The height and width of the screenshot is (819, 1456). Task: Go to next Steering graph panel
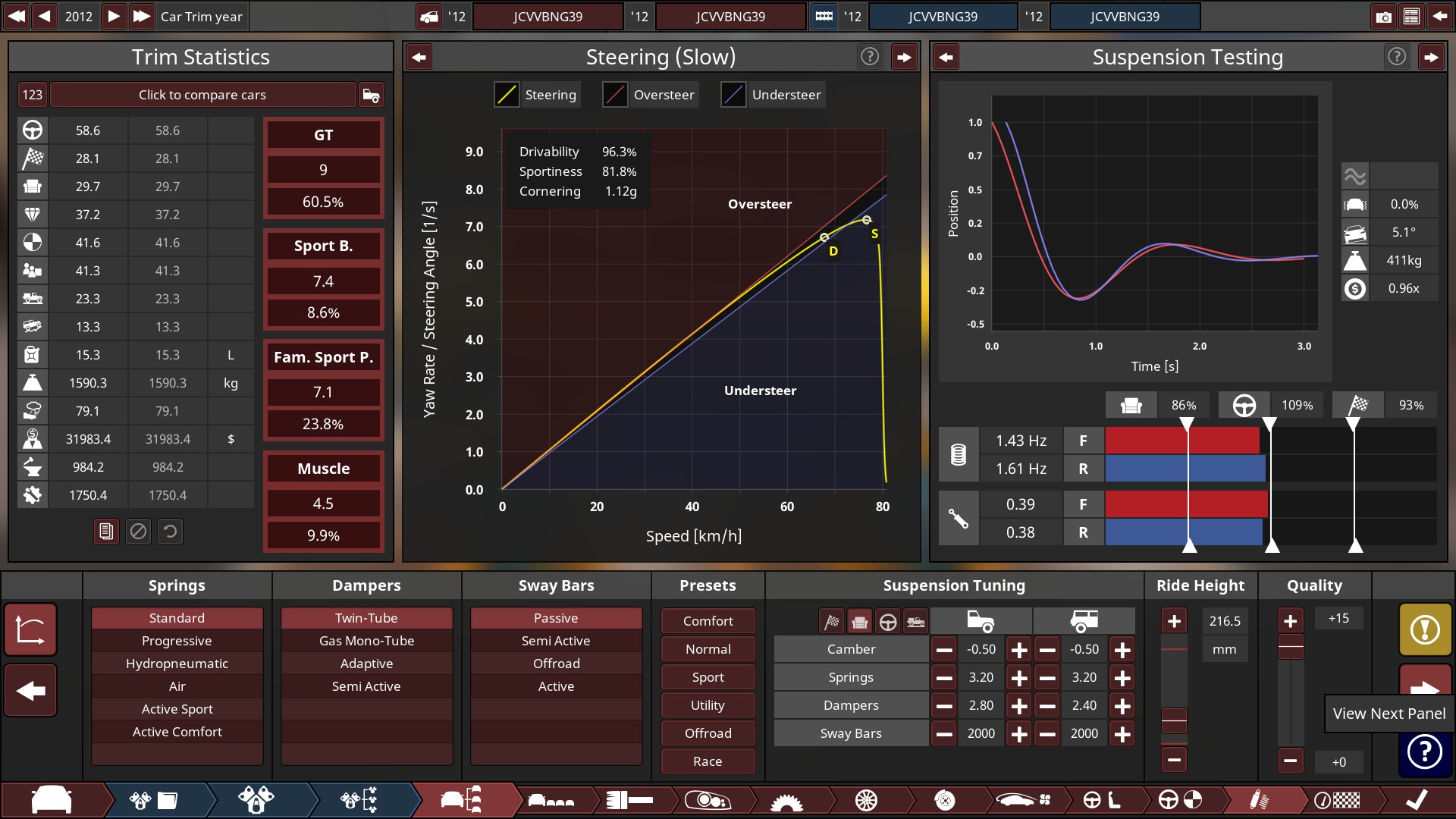(x=904, y=57)
